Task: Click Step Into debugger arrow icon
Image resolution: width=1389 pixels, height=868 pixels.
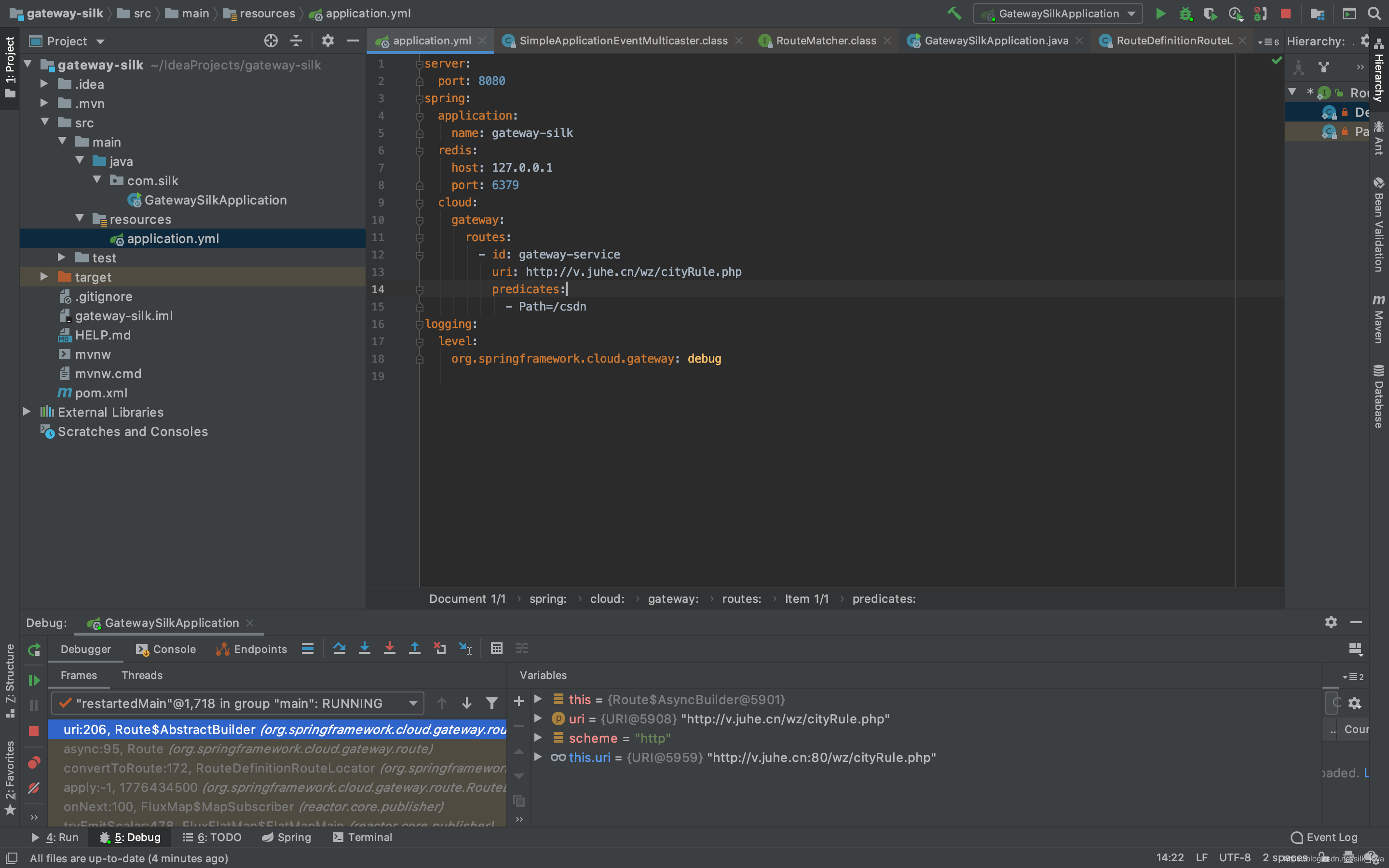Action: [365, 649]
